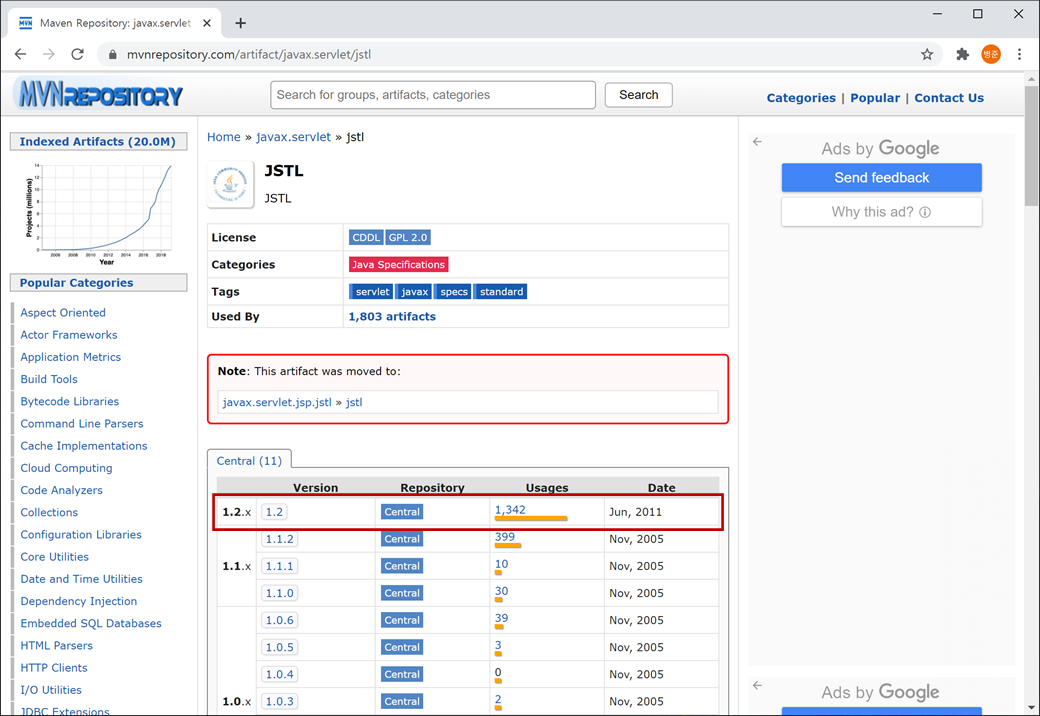
Task: Click the Why this ad info icon
Action: tap(925, 212)
